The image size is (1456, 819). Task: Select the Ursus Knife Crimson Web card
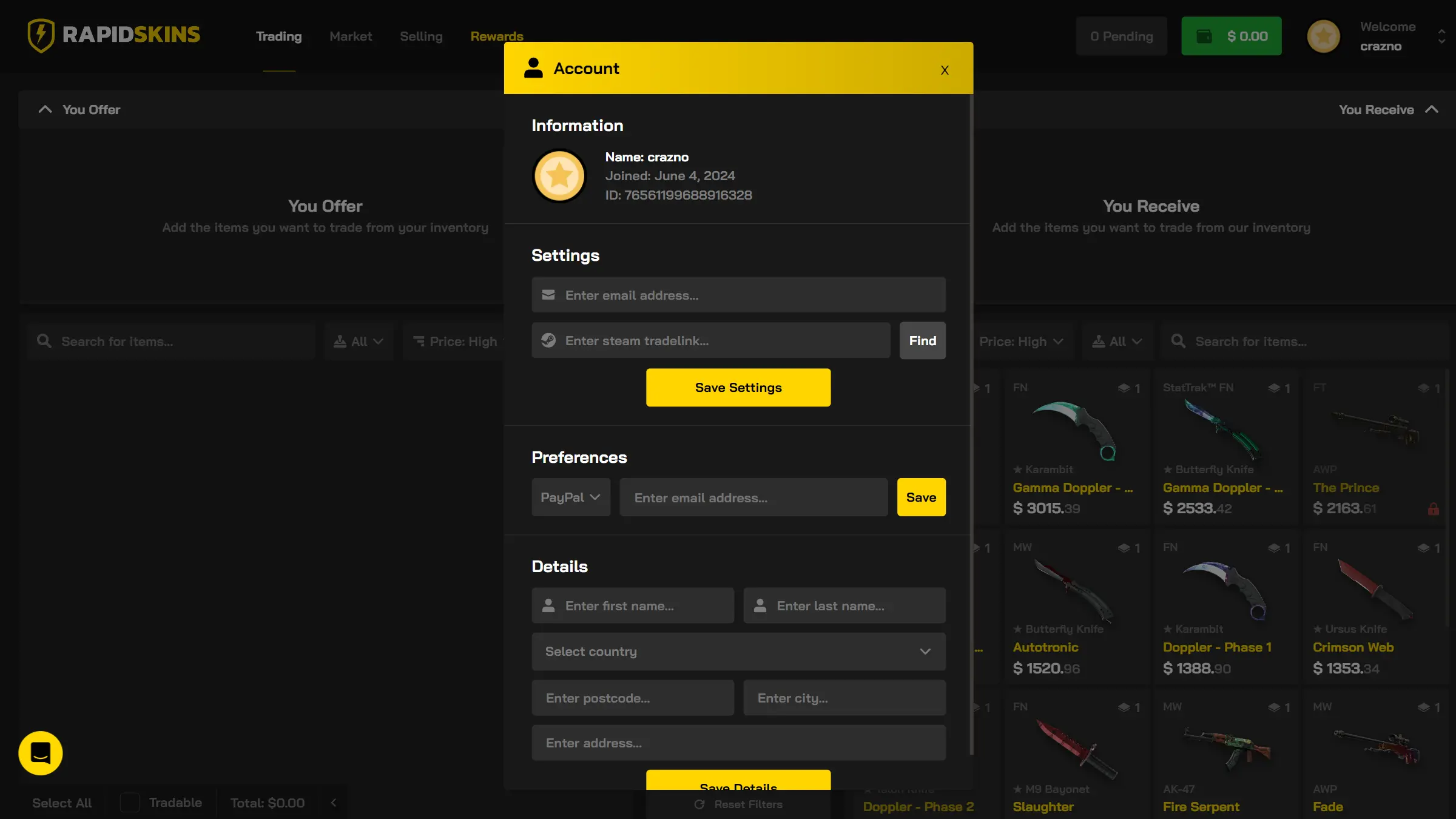pyautogui.click(x=1376, y=607)
